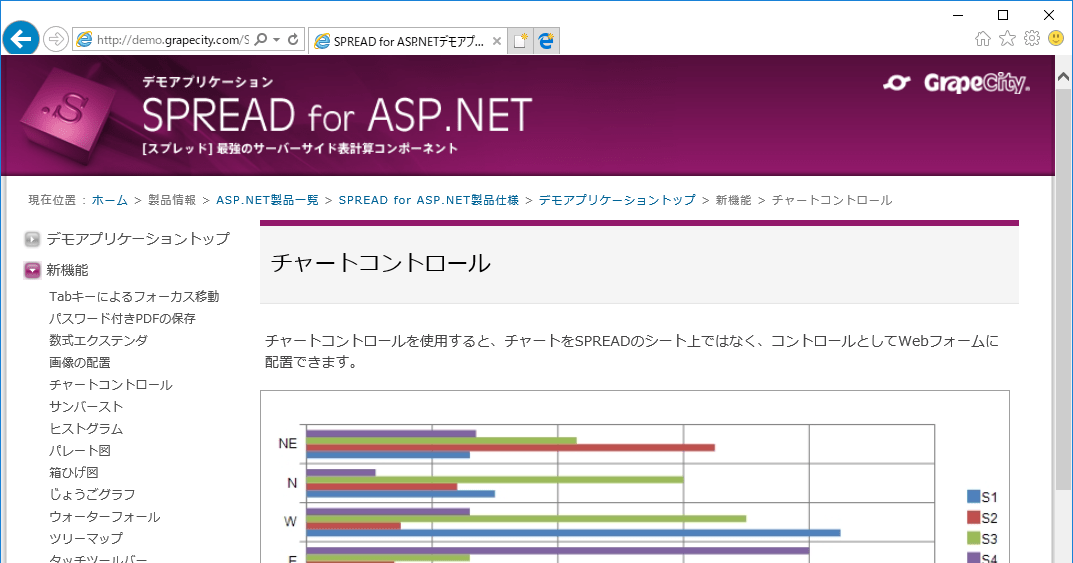Click the long red NE bar in chart
Image resolution: width=1073 pixels, height=563 pixels.
510,447
